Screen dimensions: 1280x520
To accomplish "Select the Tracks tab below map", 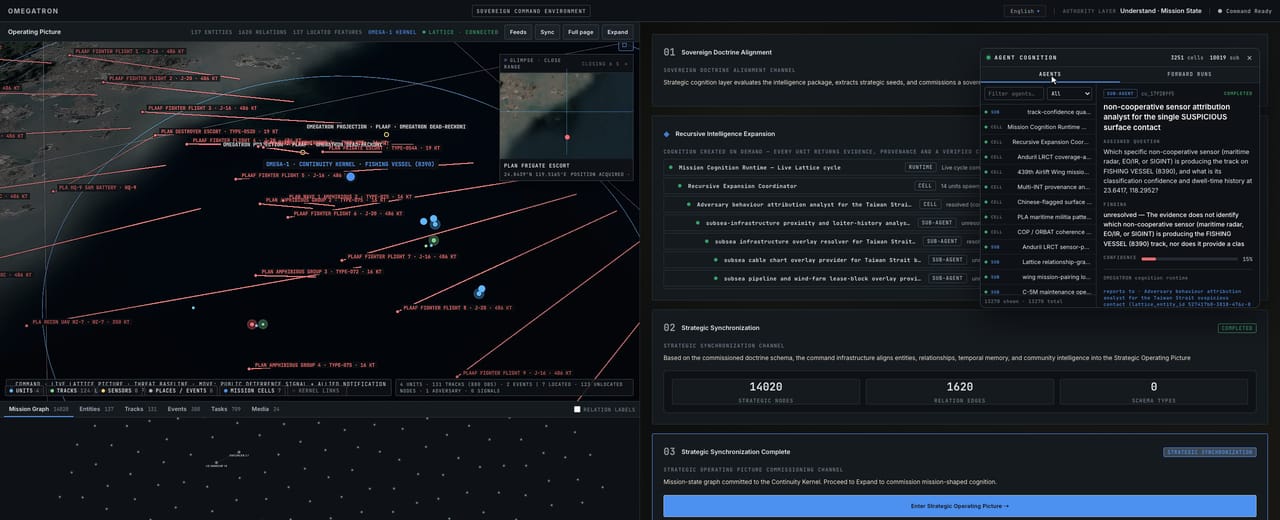I will pos(141,409).
